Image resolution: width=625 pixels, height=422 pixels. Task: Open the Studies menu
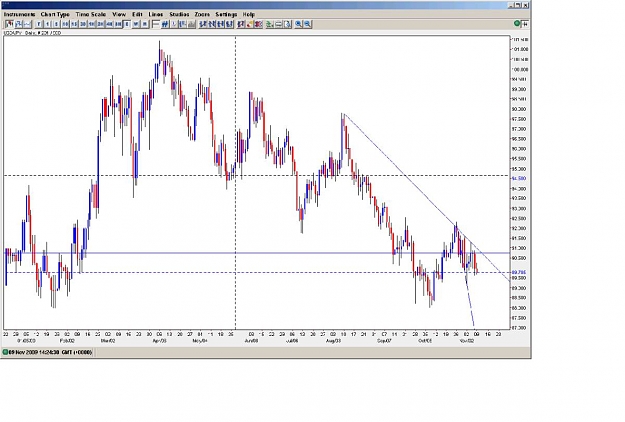(x=179, y=14)
